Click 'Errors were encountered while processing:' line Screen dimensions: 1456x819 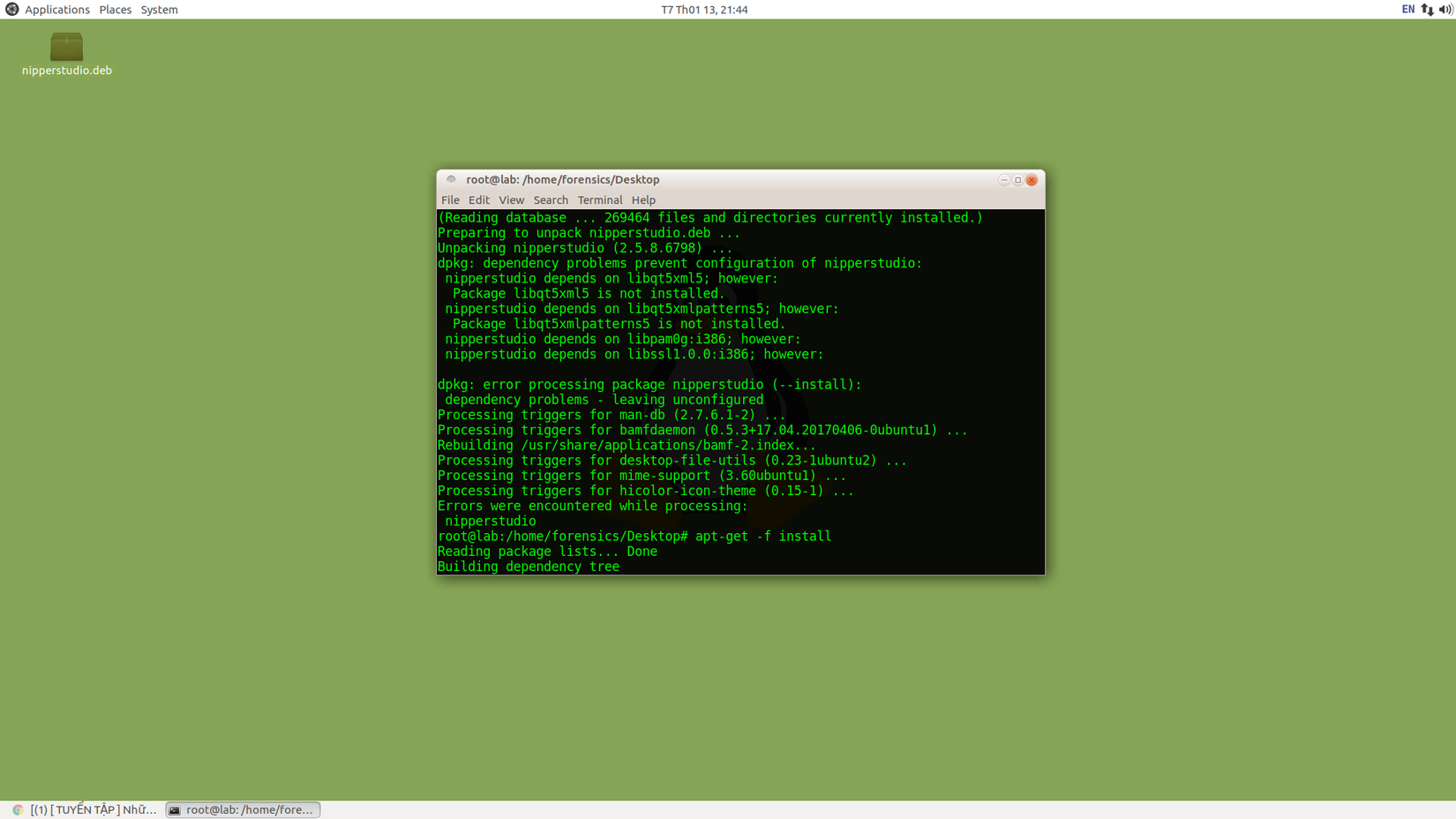(593, 507)
